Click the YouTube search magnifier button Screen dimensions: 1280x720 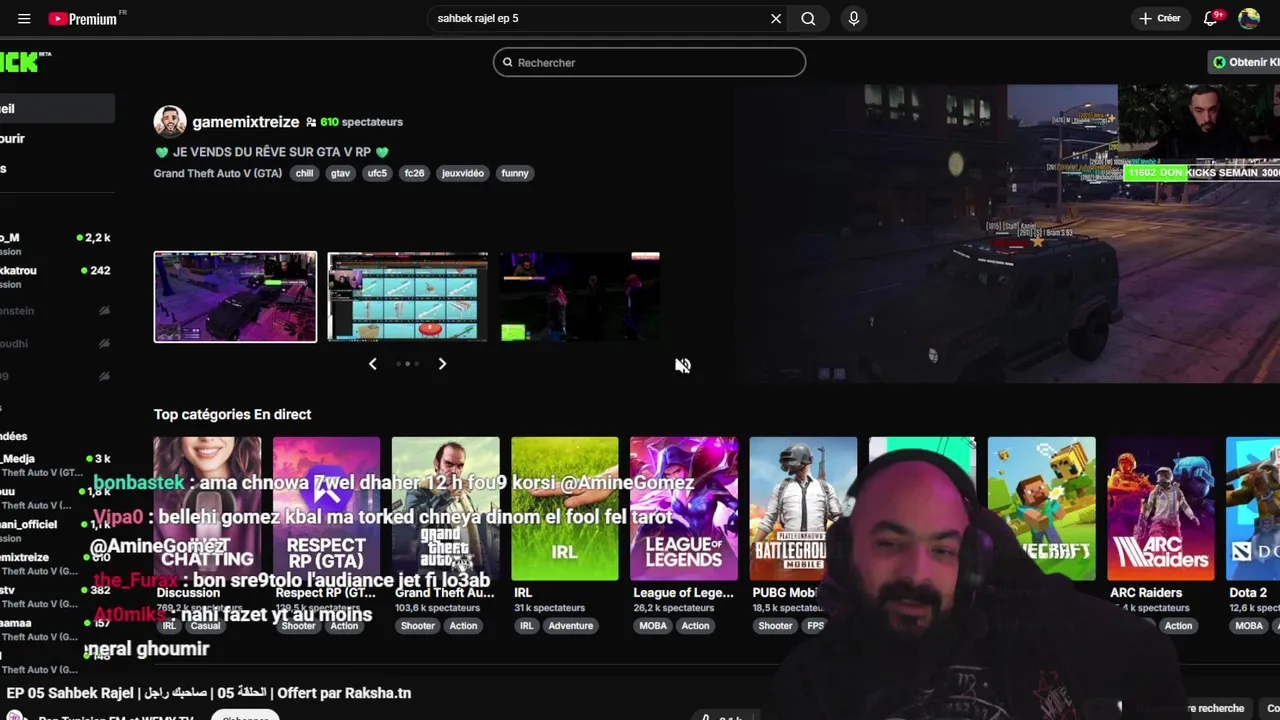coord(808,18)
